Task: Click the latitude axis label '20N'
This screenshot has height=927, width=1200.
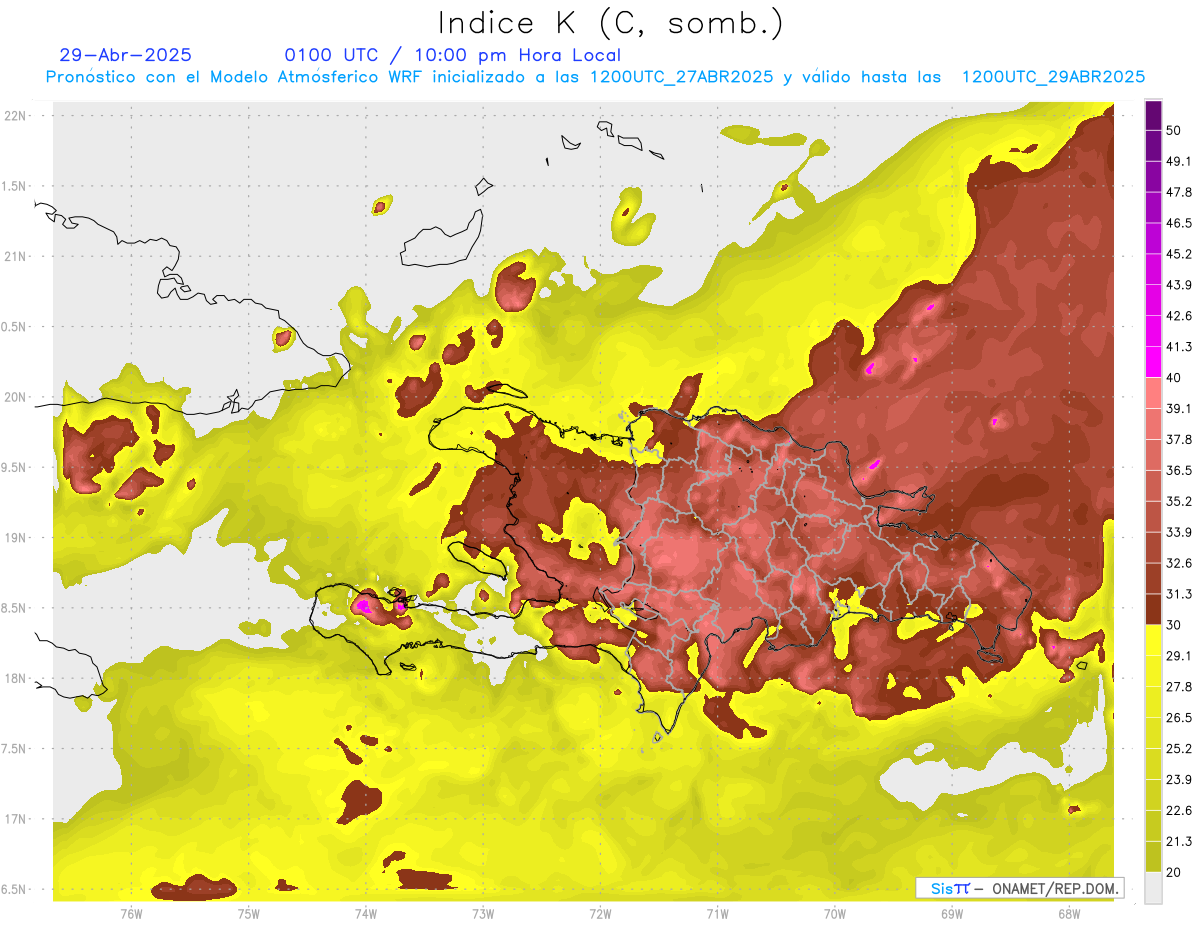Action: coord(16,397)
